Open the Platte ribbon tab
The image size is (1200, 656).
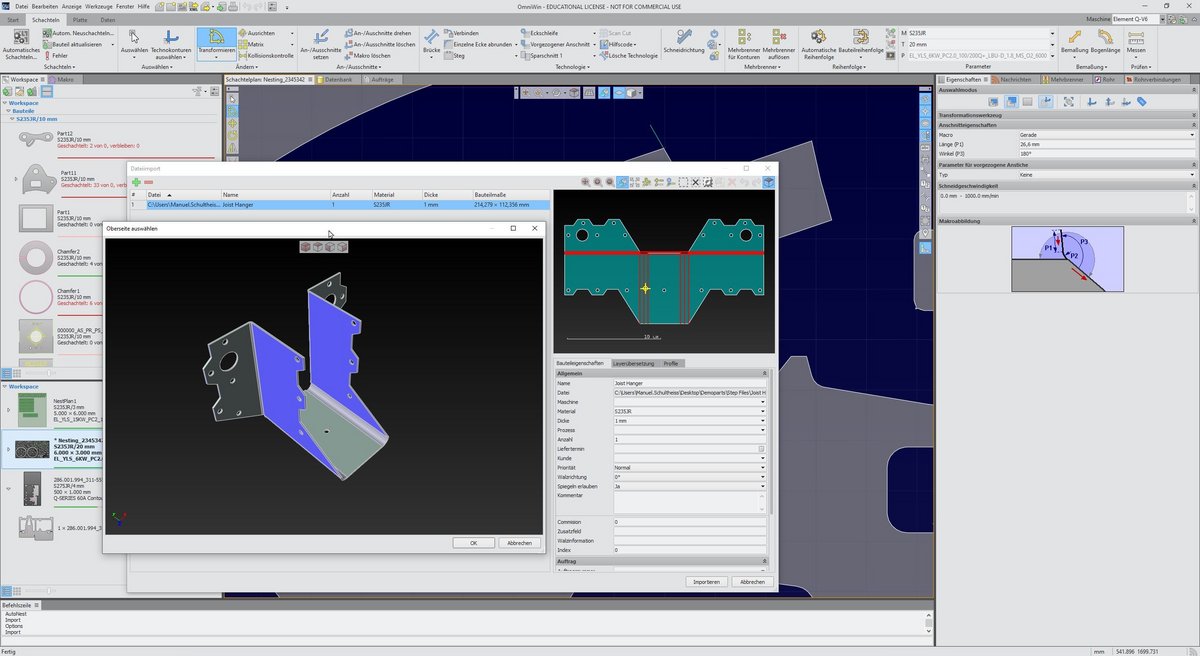point(79,19)
